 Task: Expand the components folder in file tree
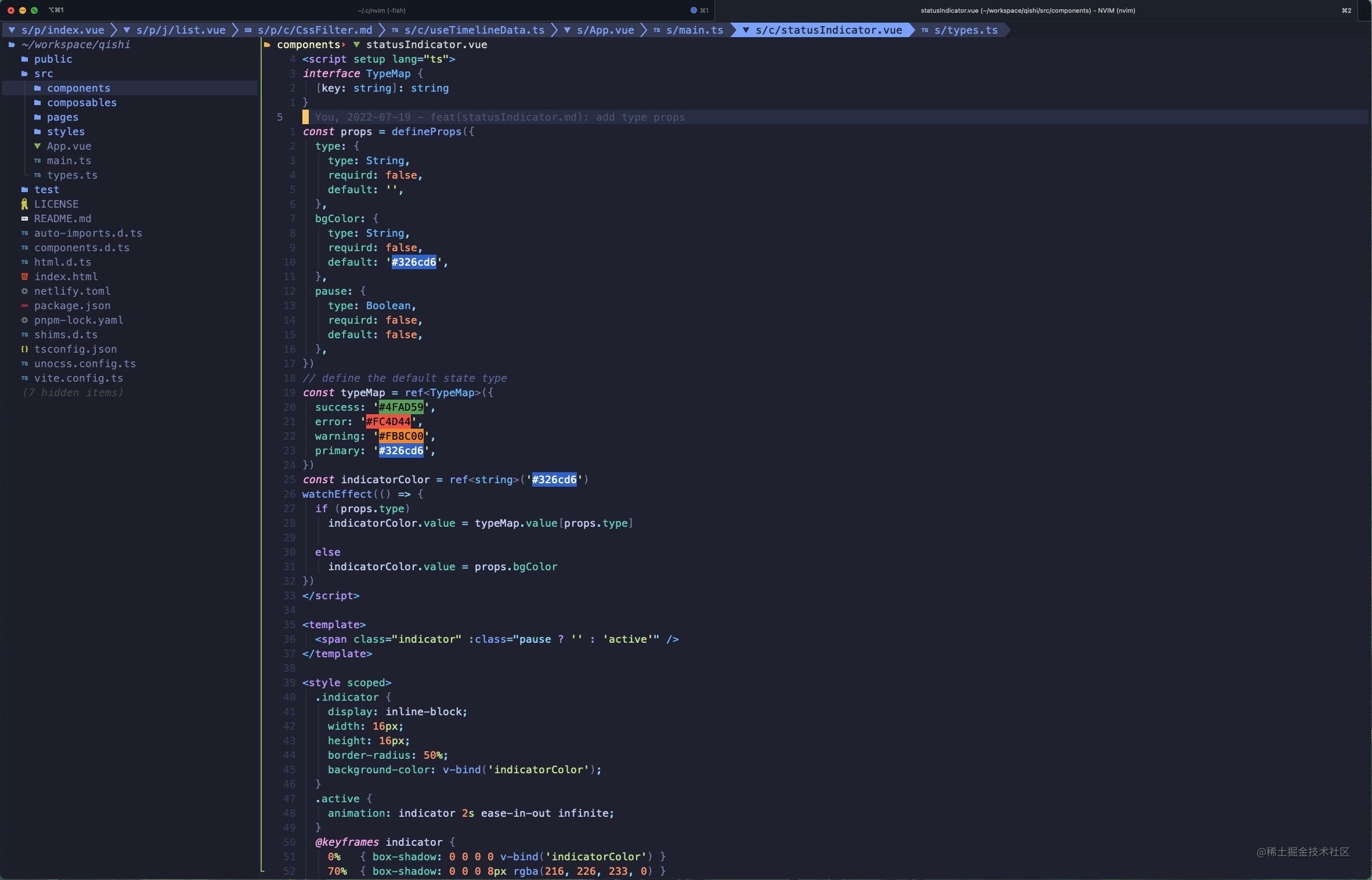(78, 88)
